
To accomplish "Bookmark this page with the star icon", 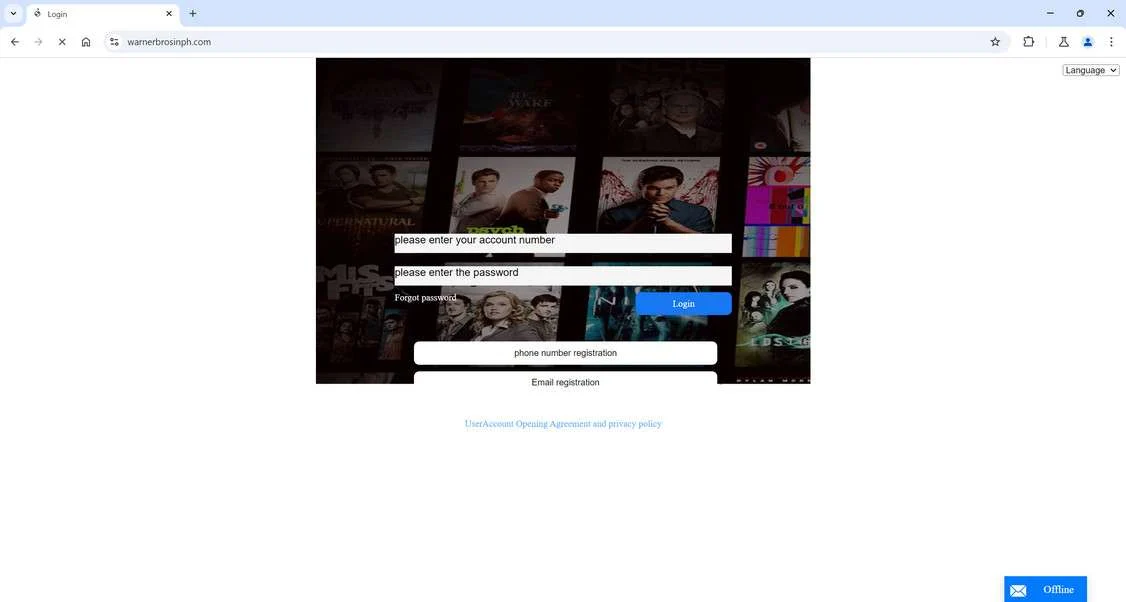I will pyautogui.click(x=995, y=42).
